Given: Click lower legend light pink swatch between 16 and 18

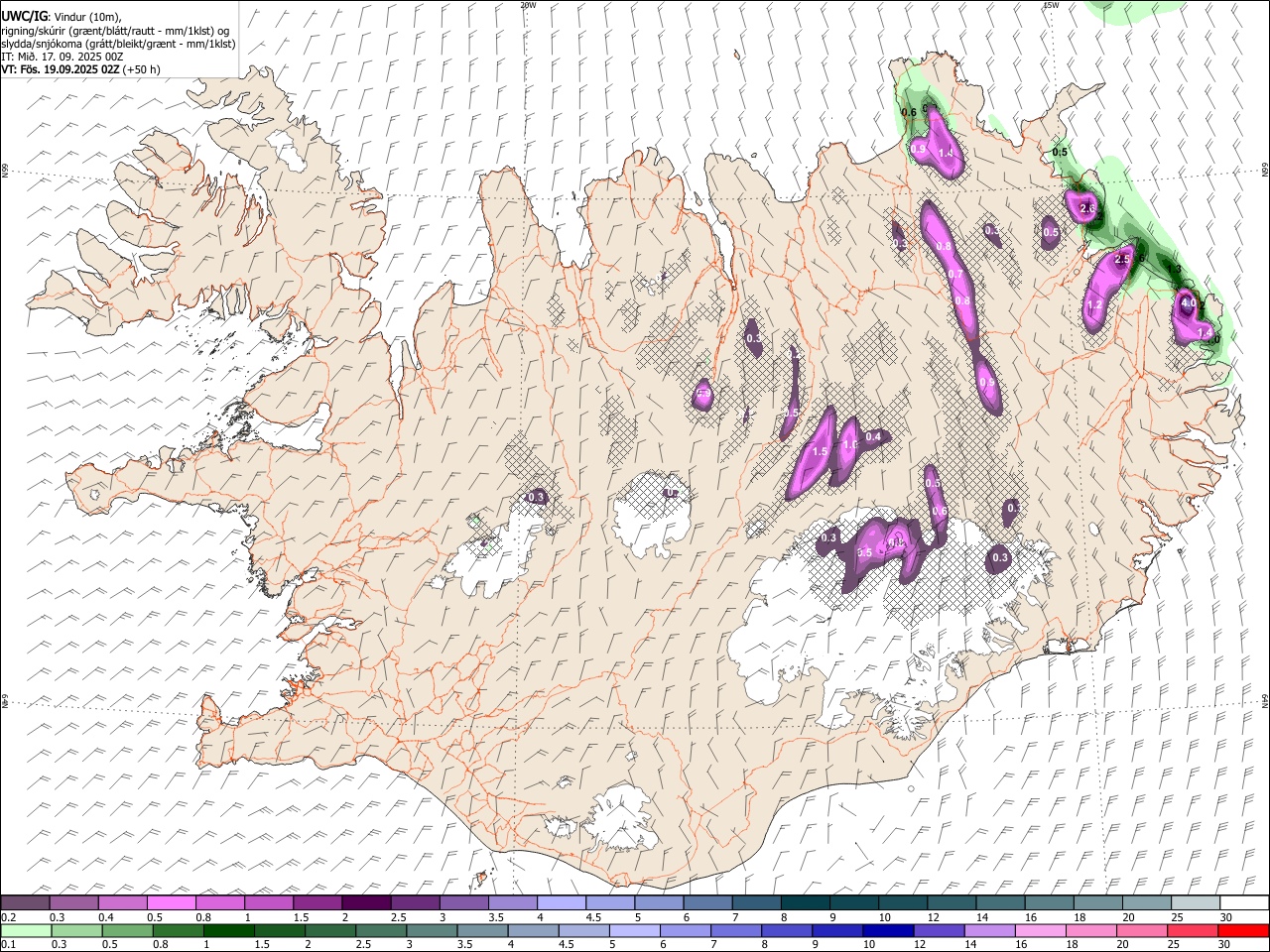Looking at the screenshot, I should 1041,930.
